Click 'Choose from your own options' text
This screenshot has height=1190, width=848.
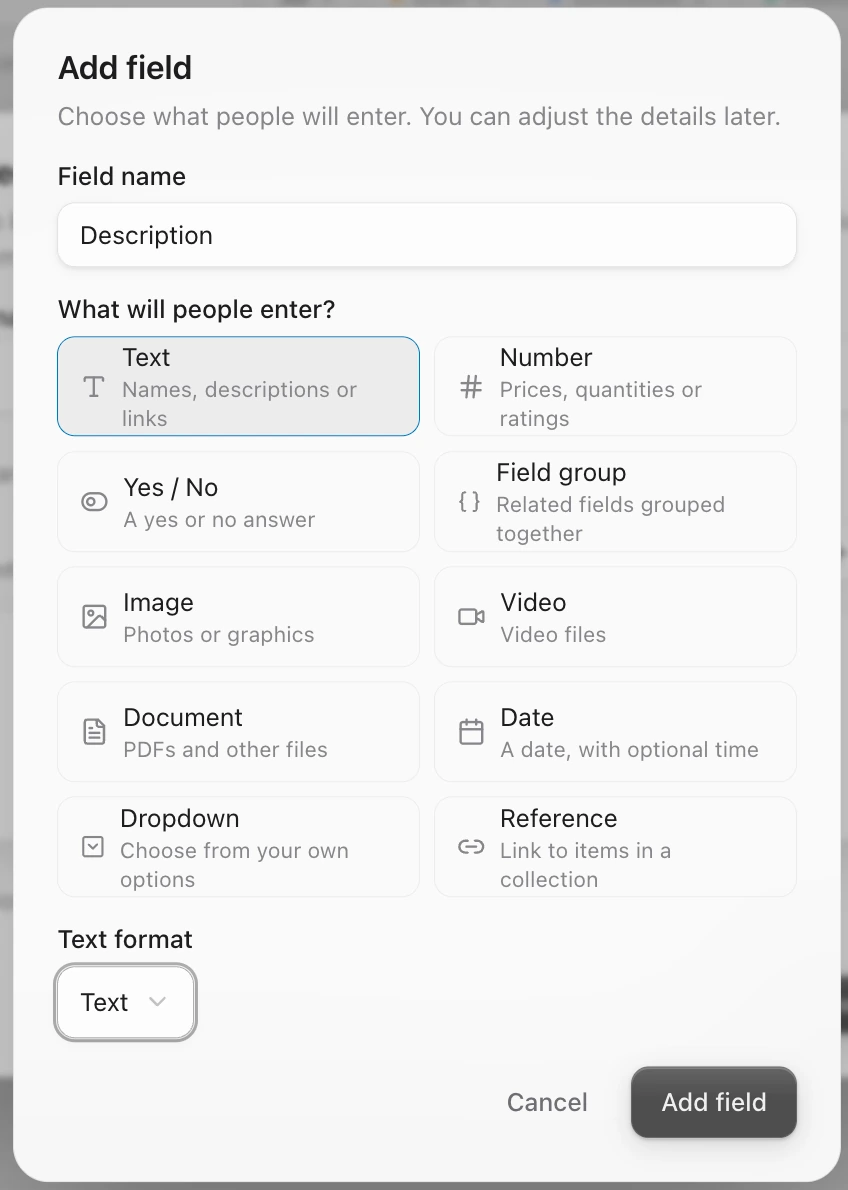[x=235, y=865]
